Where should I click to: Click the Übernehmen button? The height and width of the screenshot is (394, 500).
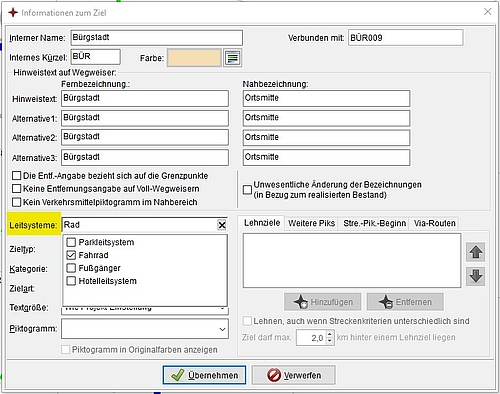coord(204,375)
